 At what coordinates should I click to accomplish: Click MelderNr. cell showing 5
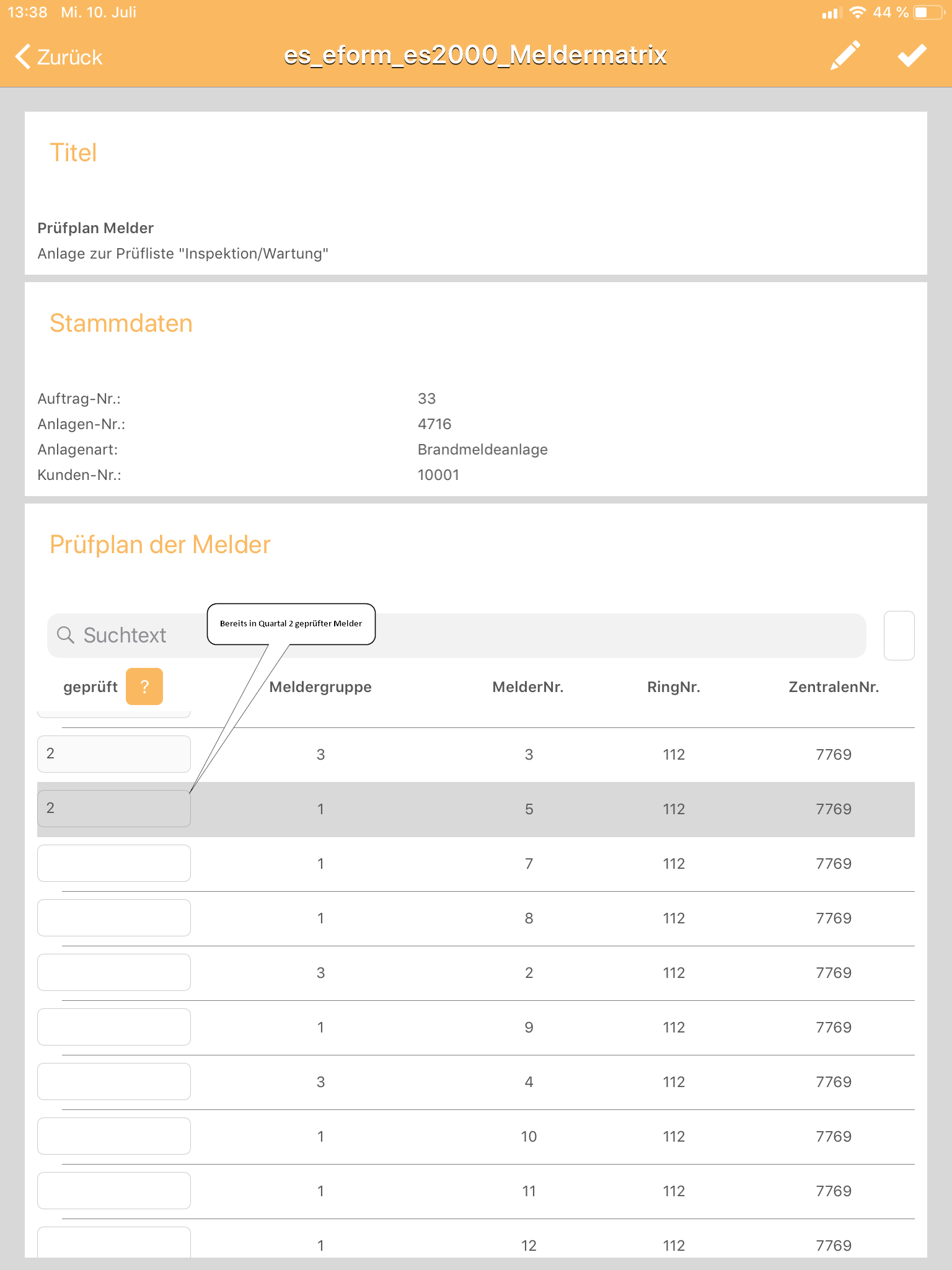529,809
